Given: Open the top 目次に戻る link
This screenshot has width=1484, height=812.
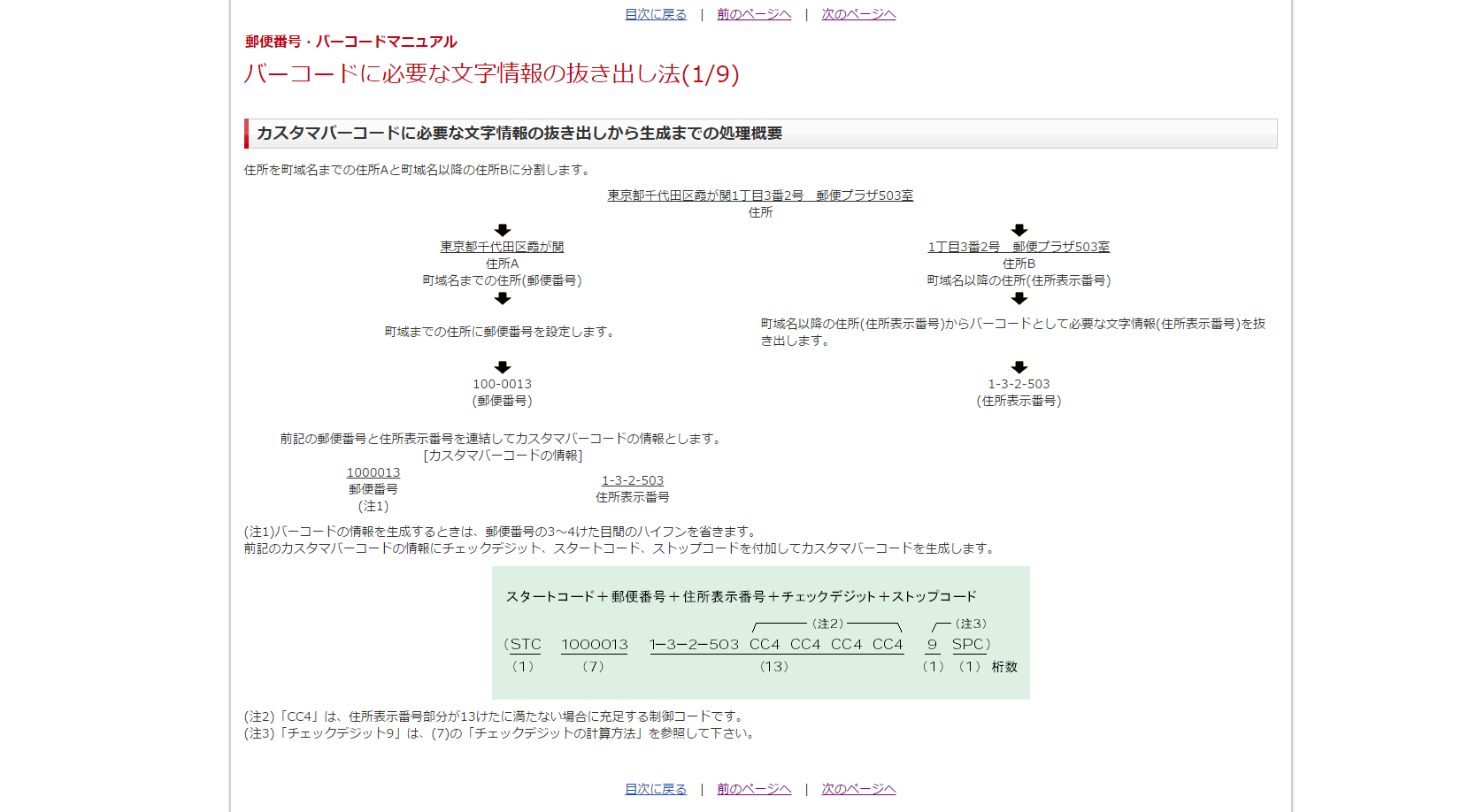Looking at the screenshot, I should point(656,14).
